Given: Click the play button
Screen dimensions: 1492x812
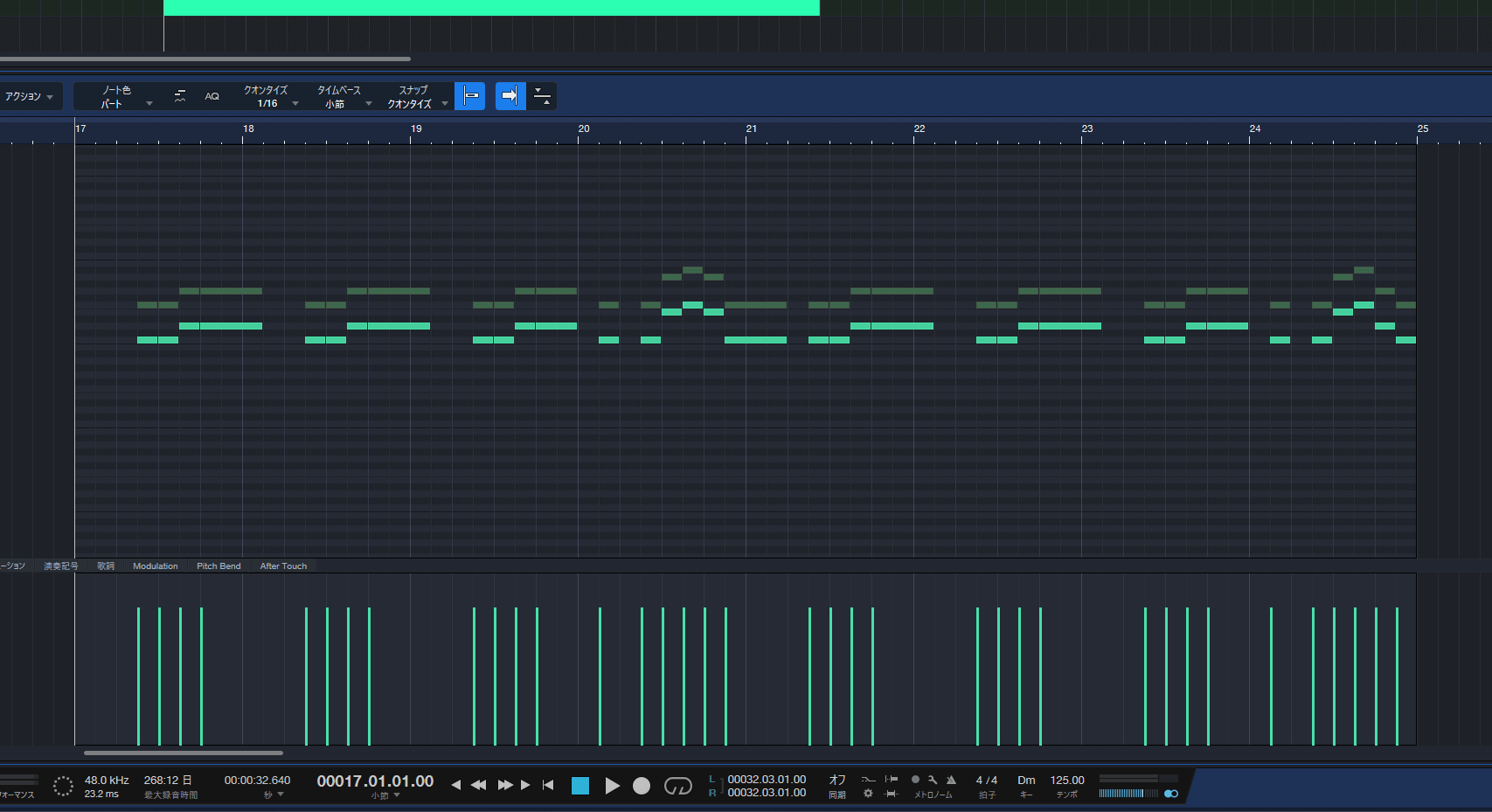Looking at the screenshot, I should point(612,786).
